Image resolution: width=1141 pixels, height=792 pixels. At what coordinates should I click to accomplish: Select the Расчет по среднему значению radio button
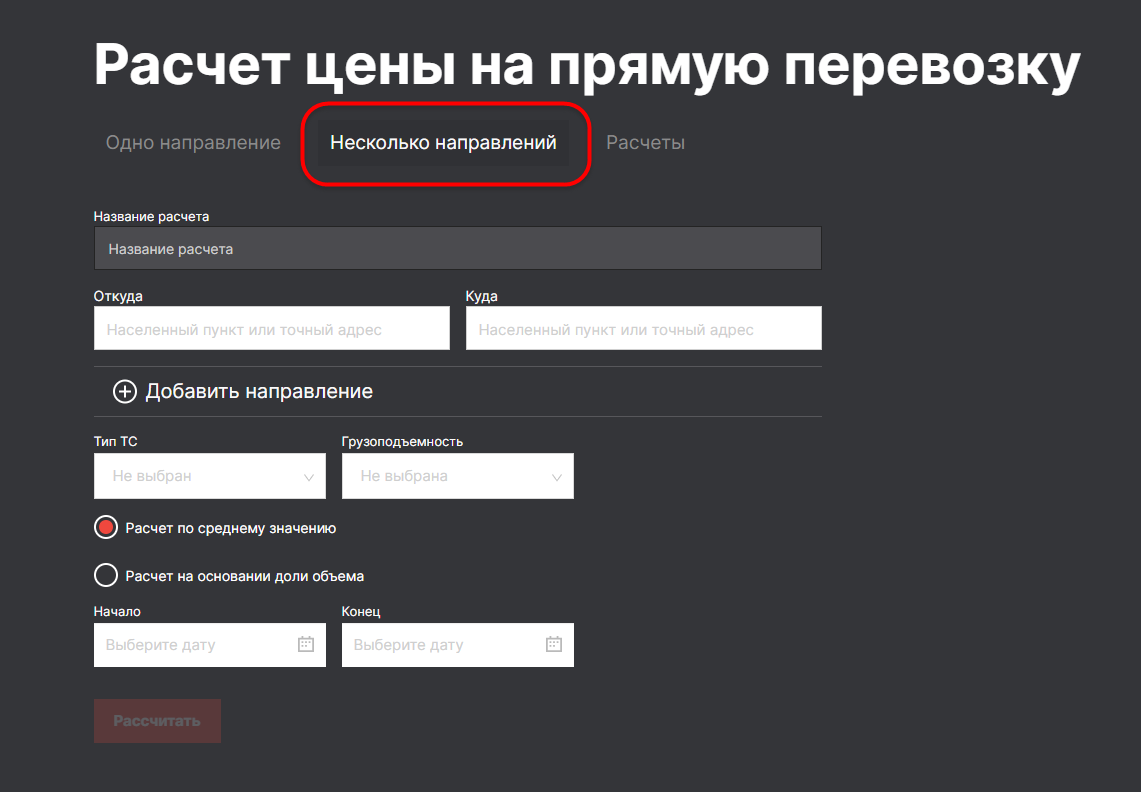pos(105,528)
